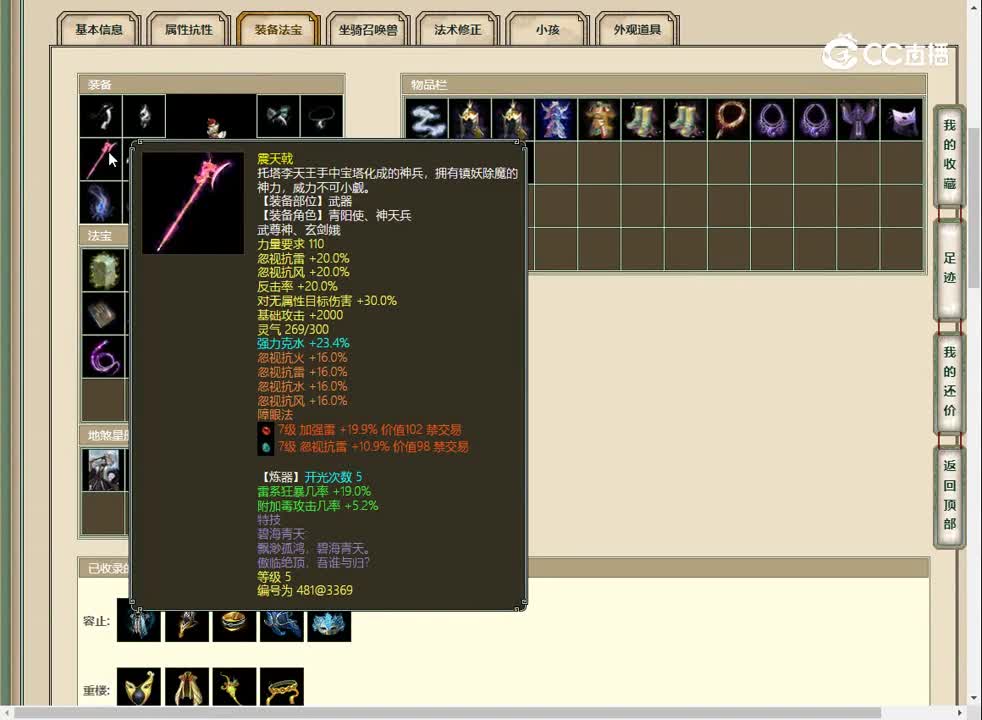Click the grey necklace slot in 装备
Image resolution: width=982 pixels, height=720 pixels.
coord(322,116)
